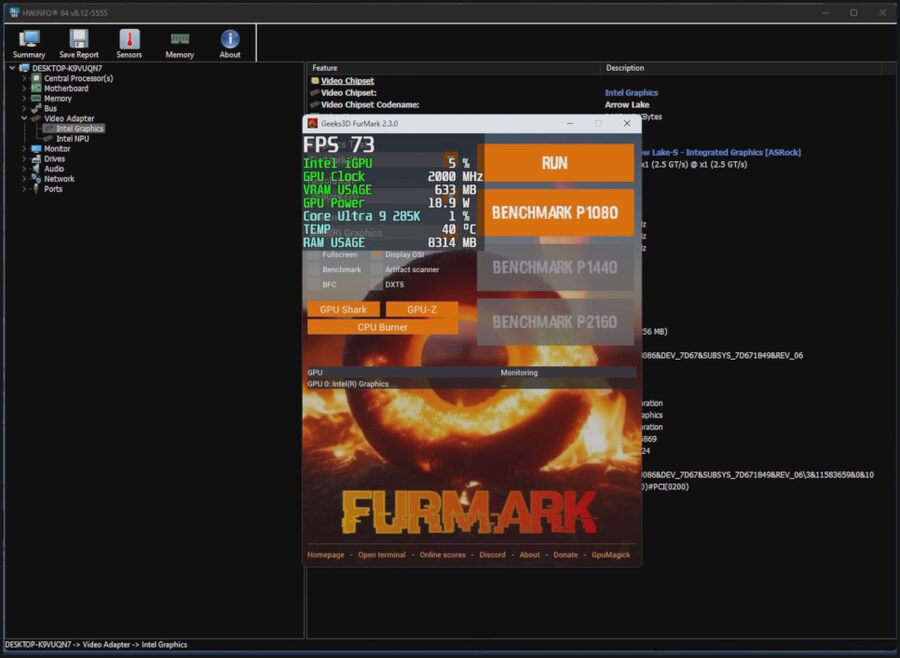Click the FurMark logo in its title bar
Image resolution: width=900 pixels, height=658 pixels.
click(312, 123)
